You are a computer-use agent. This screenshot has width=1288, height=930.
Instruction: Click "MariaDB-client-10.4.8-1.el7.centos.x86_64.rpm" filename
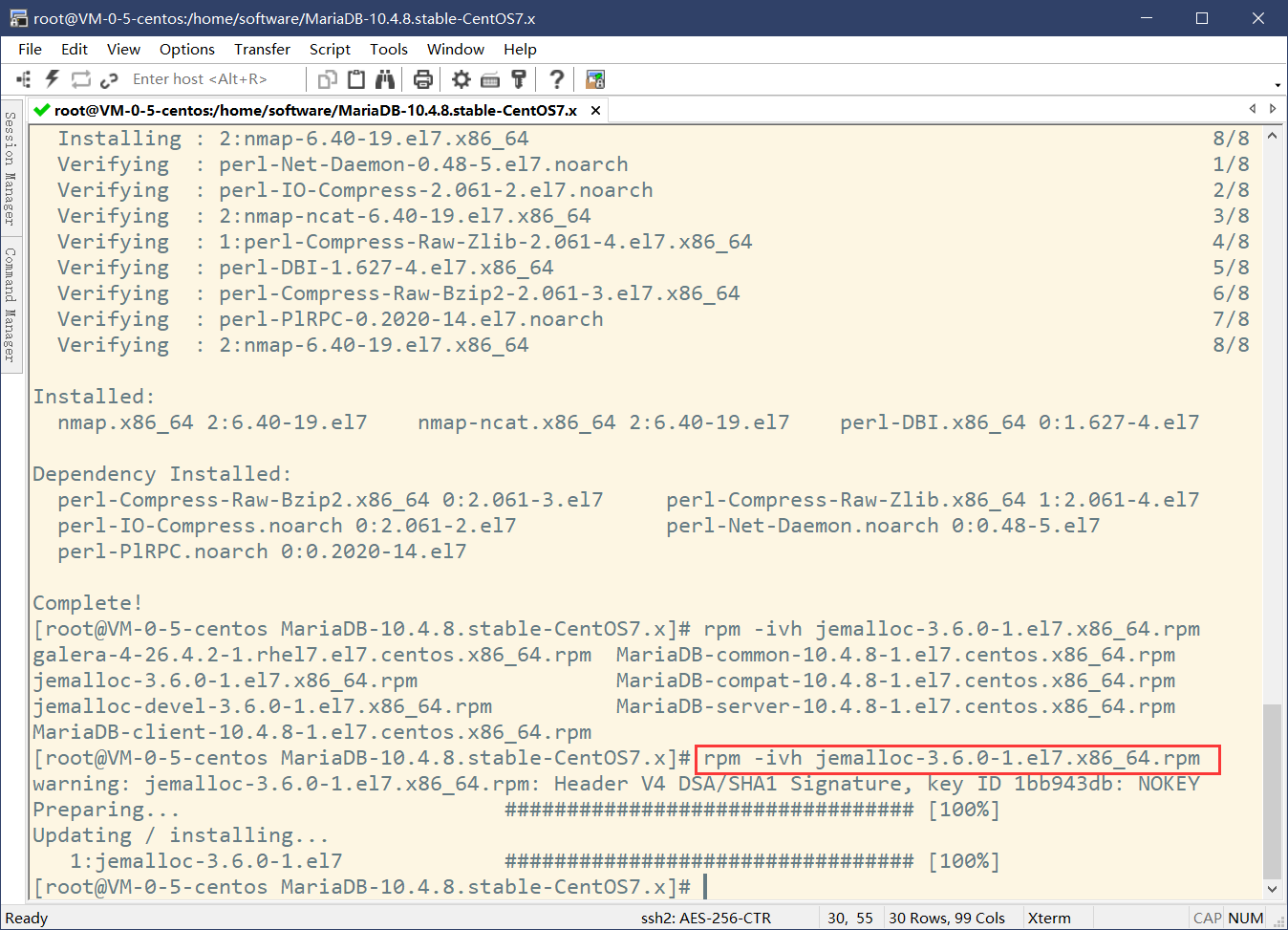pyautogui.click(x=312, y=732)
